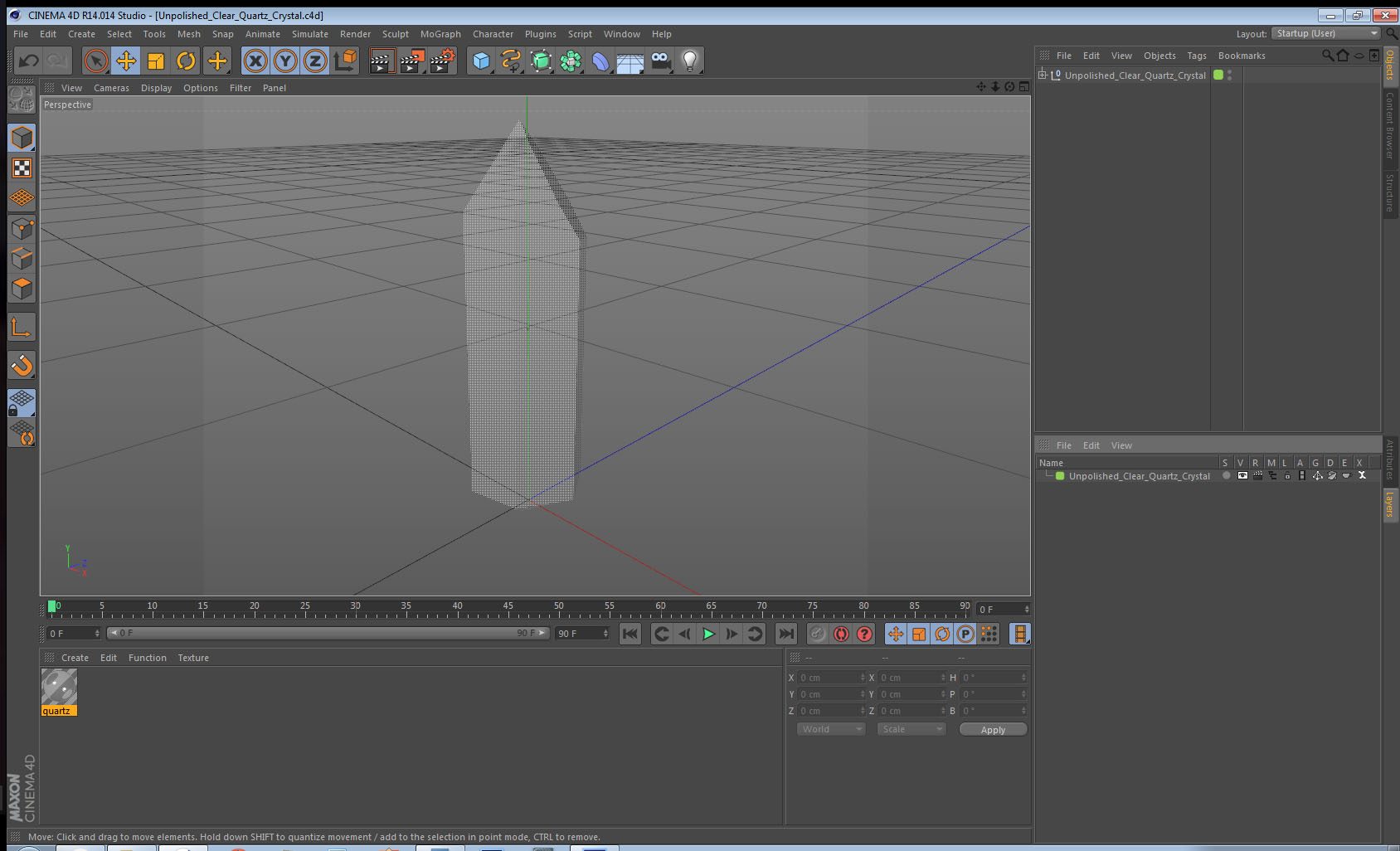This screenshot has height=851, width=1400.
Task: Switch to Polygons mode
Action: click(22, 288)
